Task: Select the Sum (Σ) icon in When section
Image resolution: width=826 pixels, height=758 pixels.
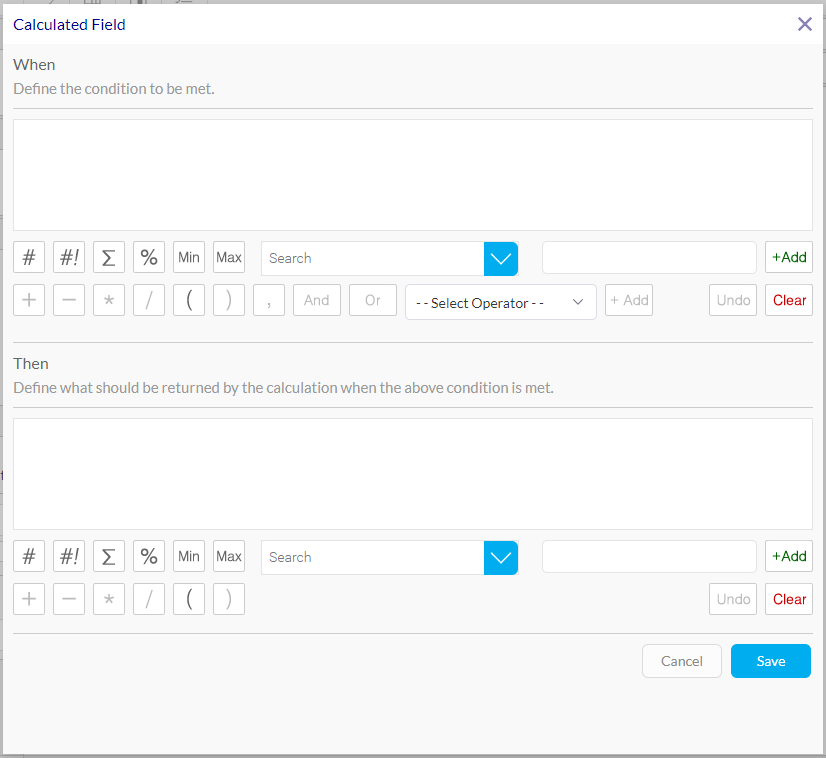Action: pyautogui.click(x=108, y=257)
